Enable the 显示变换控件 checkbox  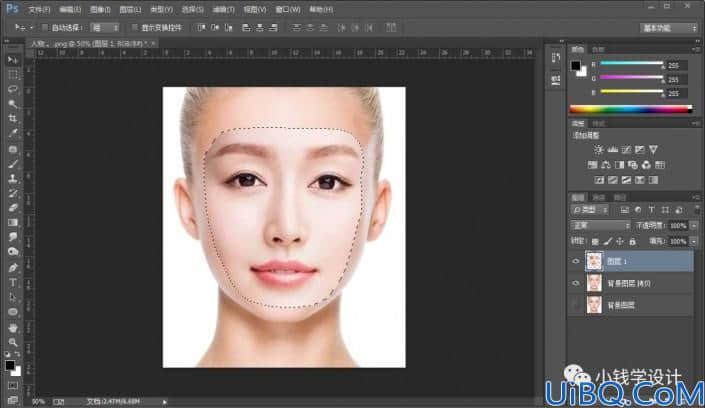(134, 28)
